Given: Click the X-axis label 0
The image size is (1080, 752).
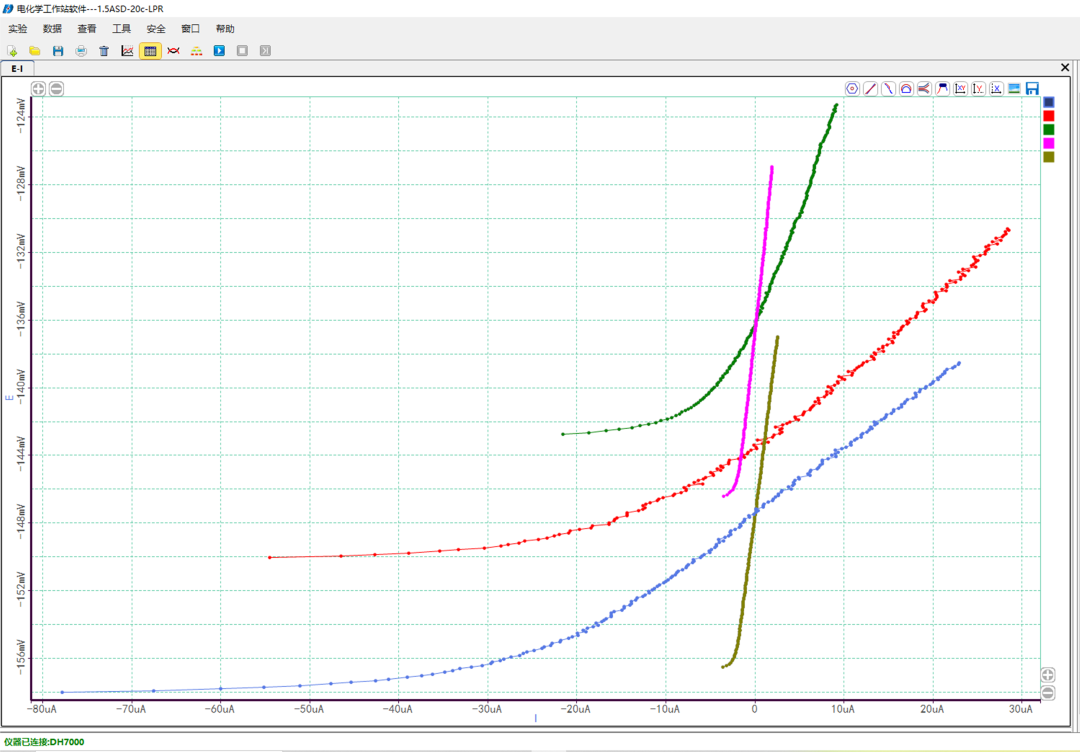Looking at the screenshot, I should (755, 709).
